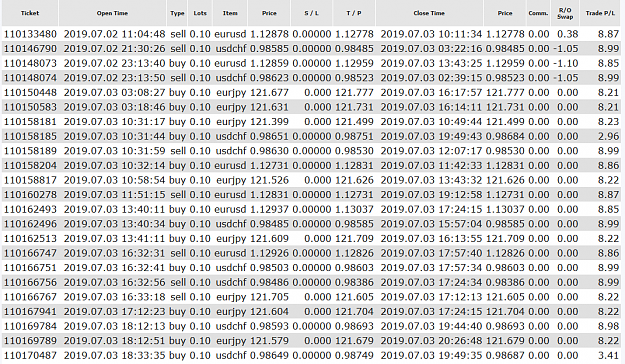Click close time 2019.07.03 02:39:15
The width and height of the screenshot is (625, 364).
(431, 78)
